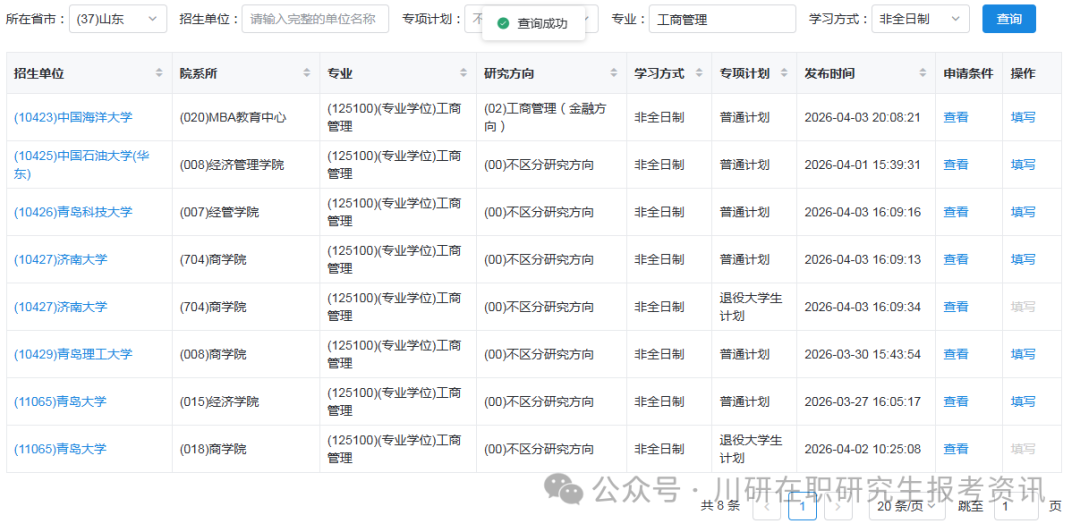The image size is (1080, 532).
Task: Sort by 研究方向 column arrows
Action: coord(614,73)
